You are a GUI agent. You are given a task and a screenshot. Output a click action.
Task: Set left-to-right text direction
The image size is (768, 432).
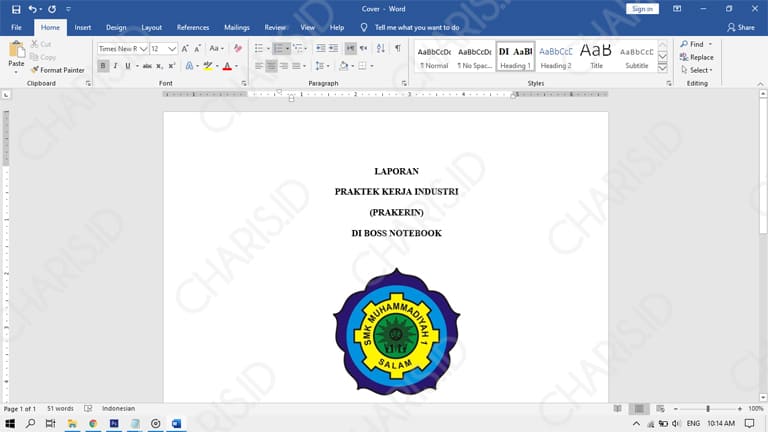click(350, 48)
